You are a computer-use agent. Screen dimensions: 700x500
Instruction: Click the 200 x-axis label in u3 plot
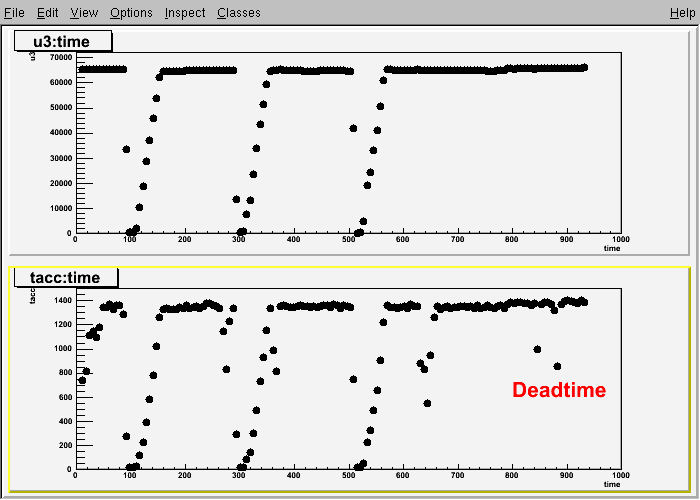tap(184, 239)
